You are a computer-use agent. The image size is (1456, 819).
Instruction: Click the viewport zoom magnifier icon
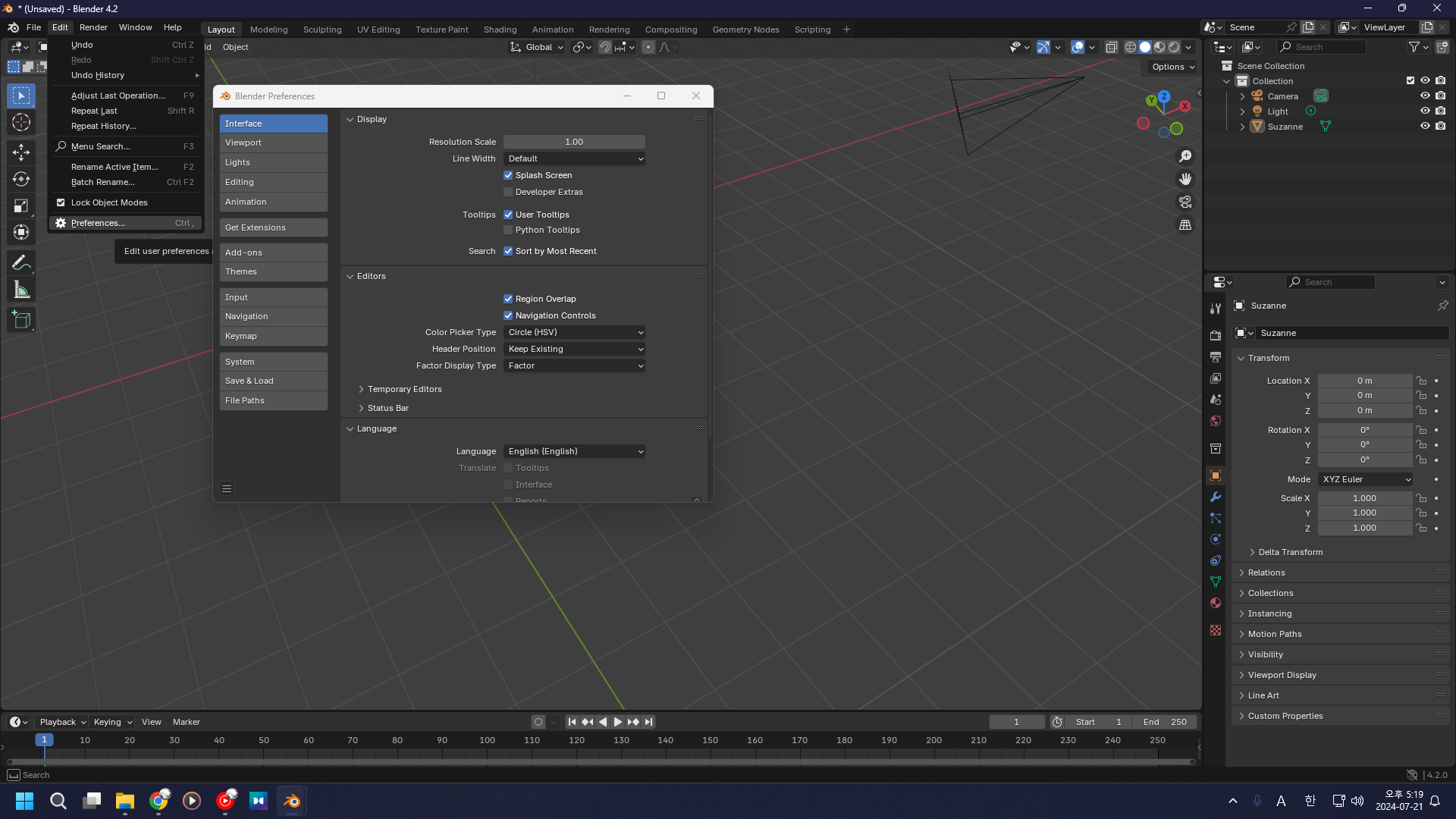(x=1185, y=156)
